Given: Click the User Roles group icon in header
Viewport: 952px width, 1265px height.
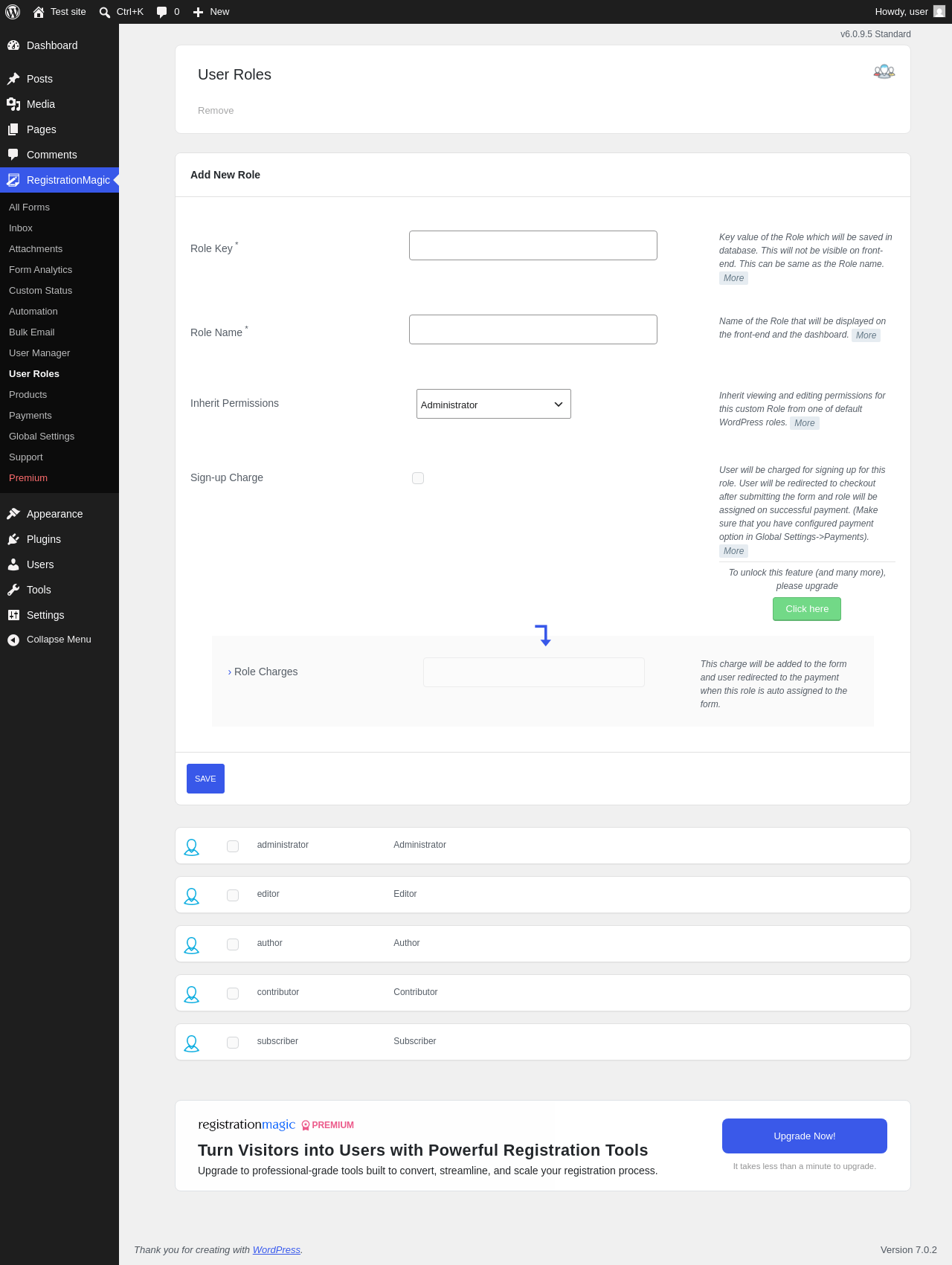Looking at the screenshot, I should tap(884, 72).
